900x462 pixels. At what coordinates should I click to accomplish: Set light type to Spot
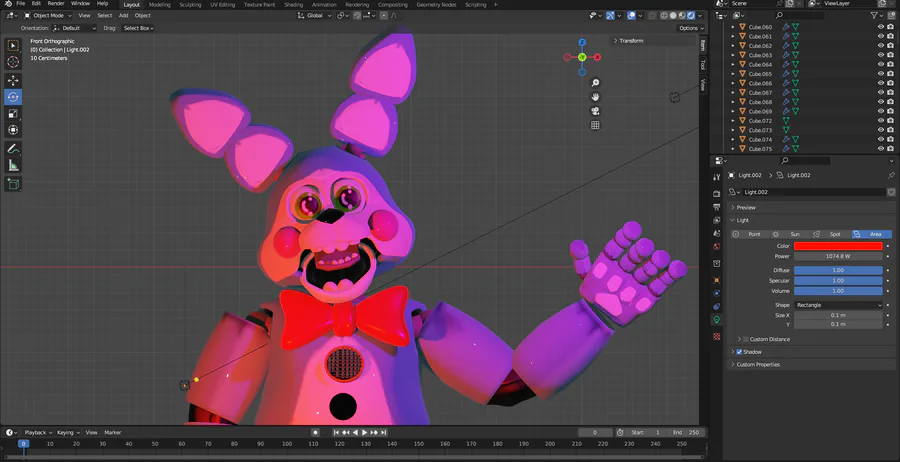click(x=831, y=234)
